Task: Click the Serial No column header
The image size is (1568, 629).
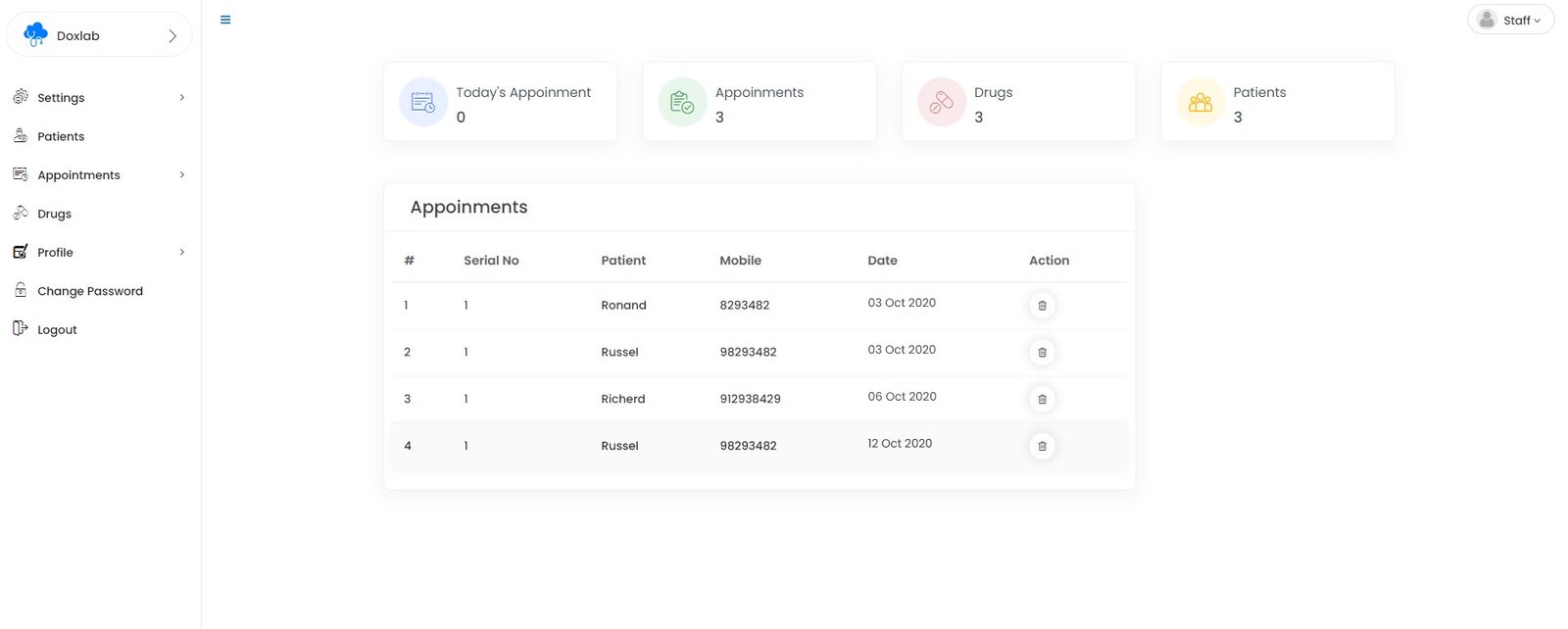Action: click(491, 261)
